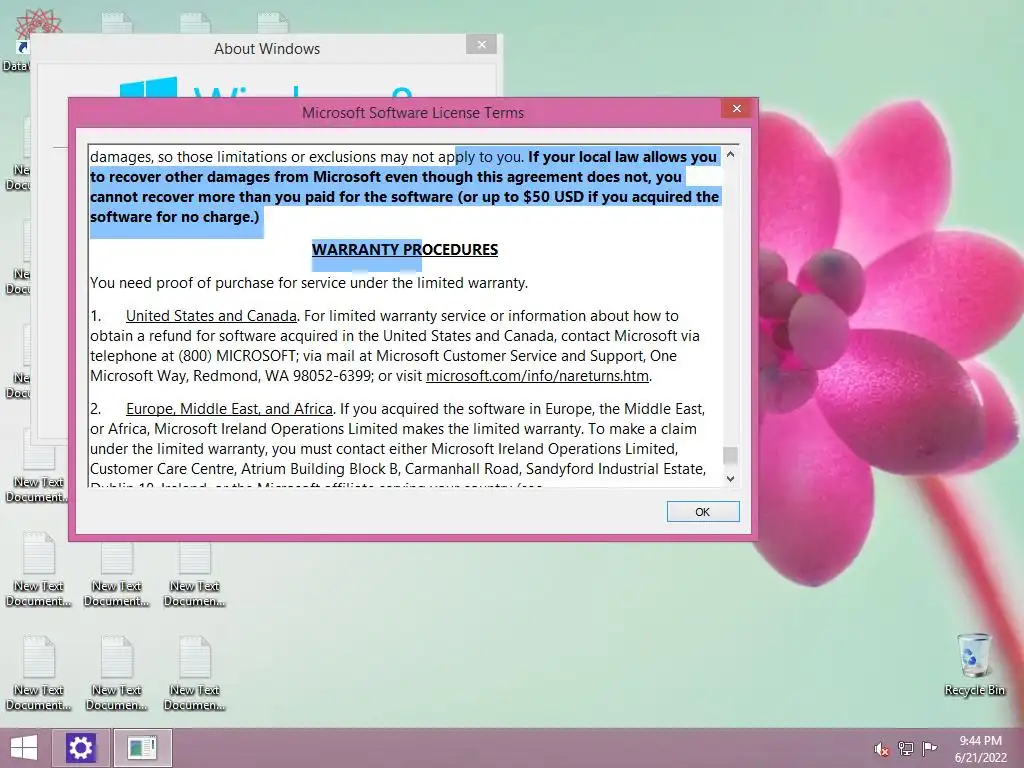Switch to the gear Settings taskbar app
1024x768 pixels.
pos(80,748)
